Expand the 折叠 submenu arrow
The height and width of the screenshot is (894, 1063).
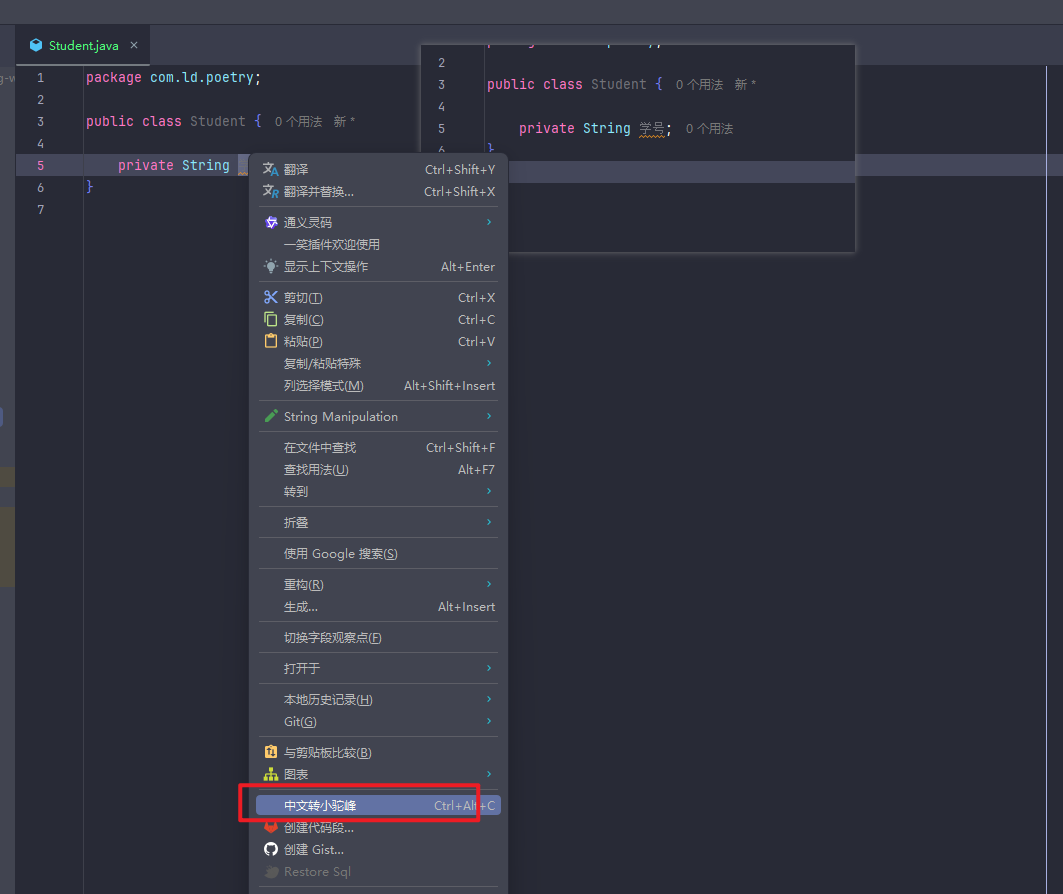click(489, 522)
